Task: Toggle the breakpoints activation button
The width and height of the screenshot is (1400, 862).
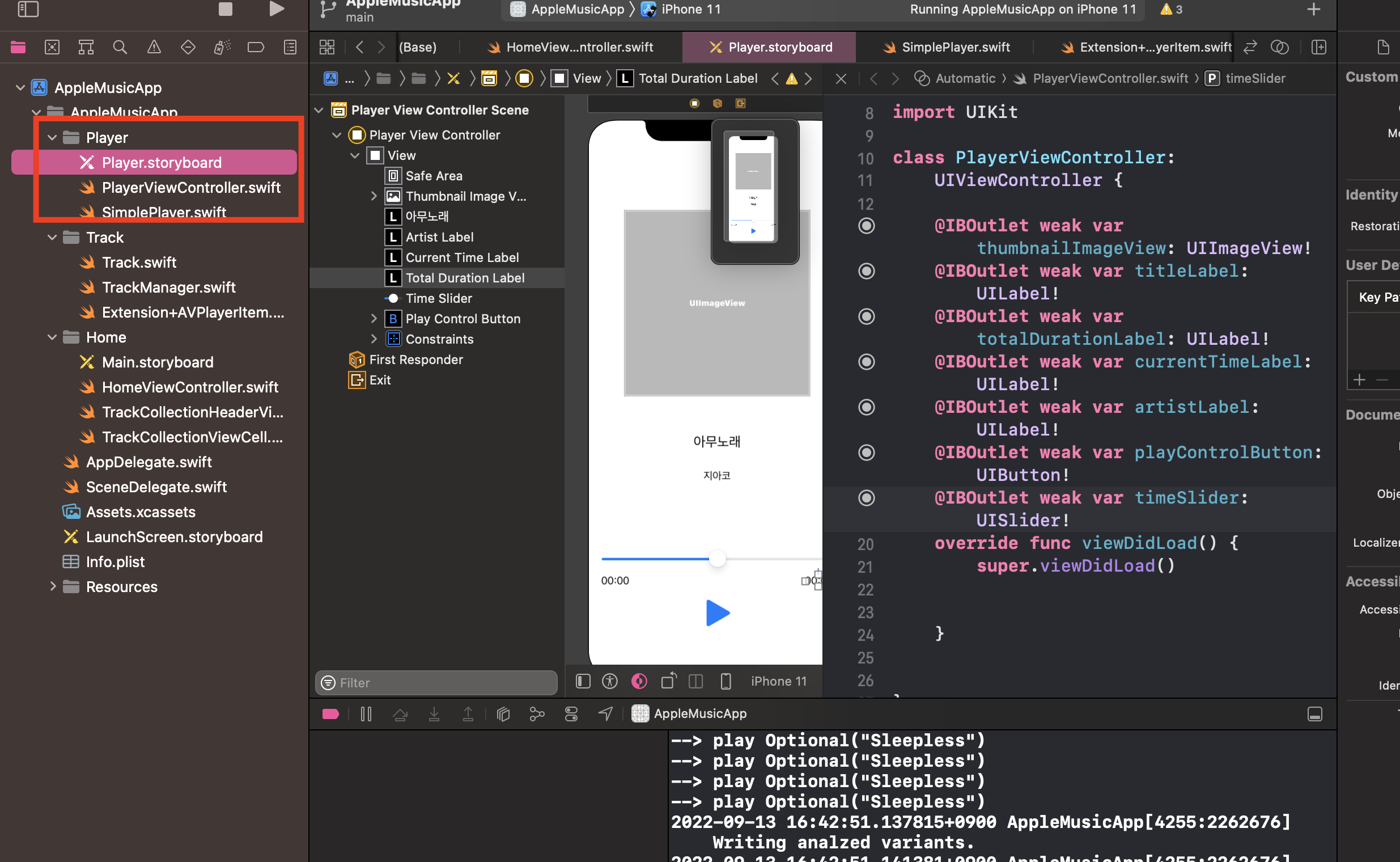Action: pyautogui.click(x=330, y=714)
